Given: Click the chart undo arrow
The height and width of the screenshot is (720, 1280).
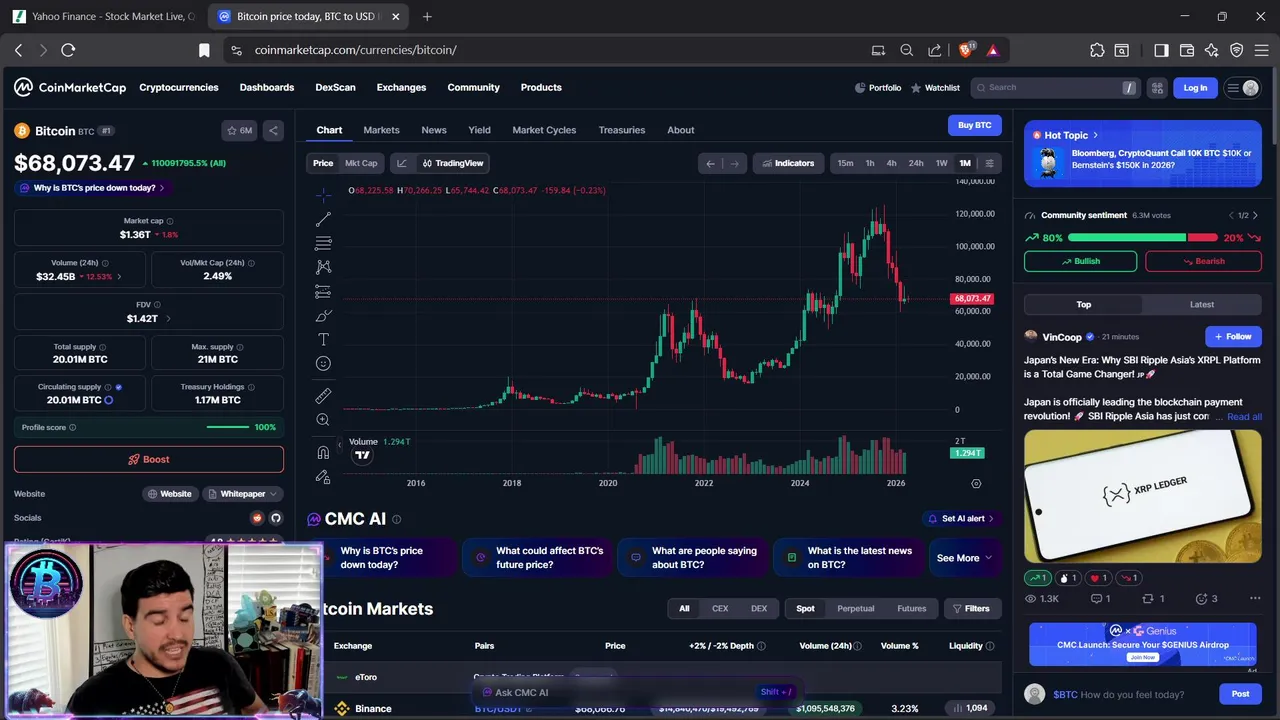Looking at the screenshot, I should point(710,163).
